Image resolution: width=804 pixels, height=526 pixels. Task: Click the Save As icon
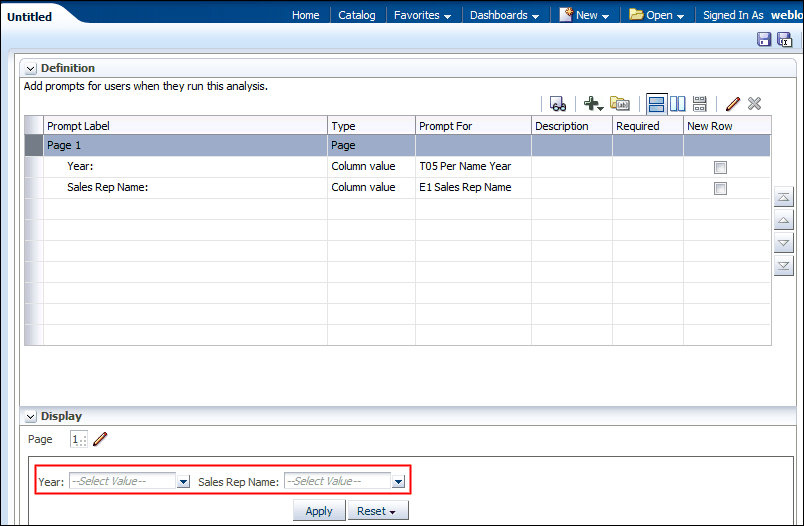pyautogui.click(x=785, y=39)
